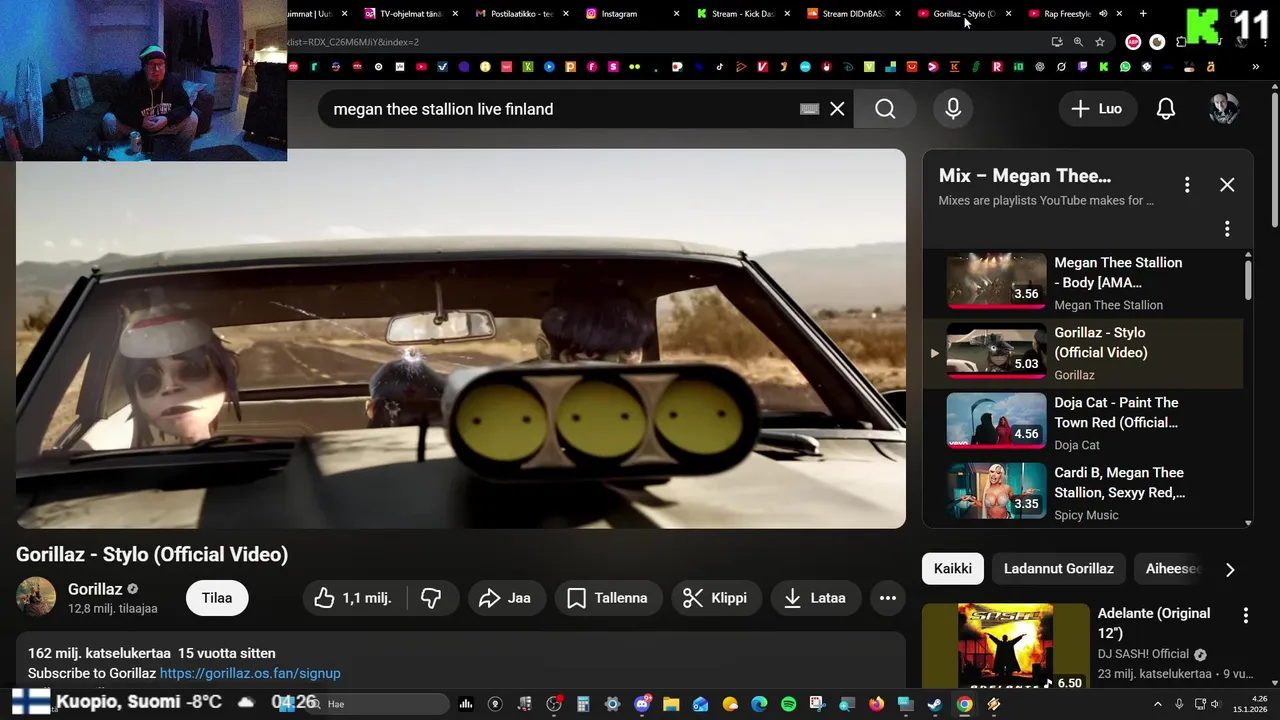Image resolution: width=1280 pixels, height=720 pixels.
Task: Clear the search box text
Action: point(837,109)
